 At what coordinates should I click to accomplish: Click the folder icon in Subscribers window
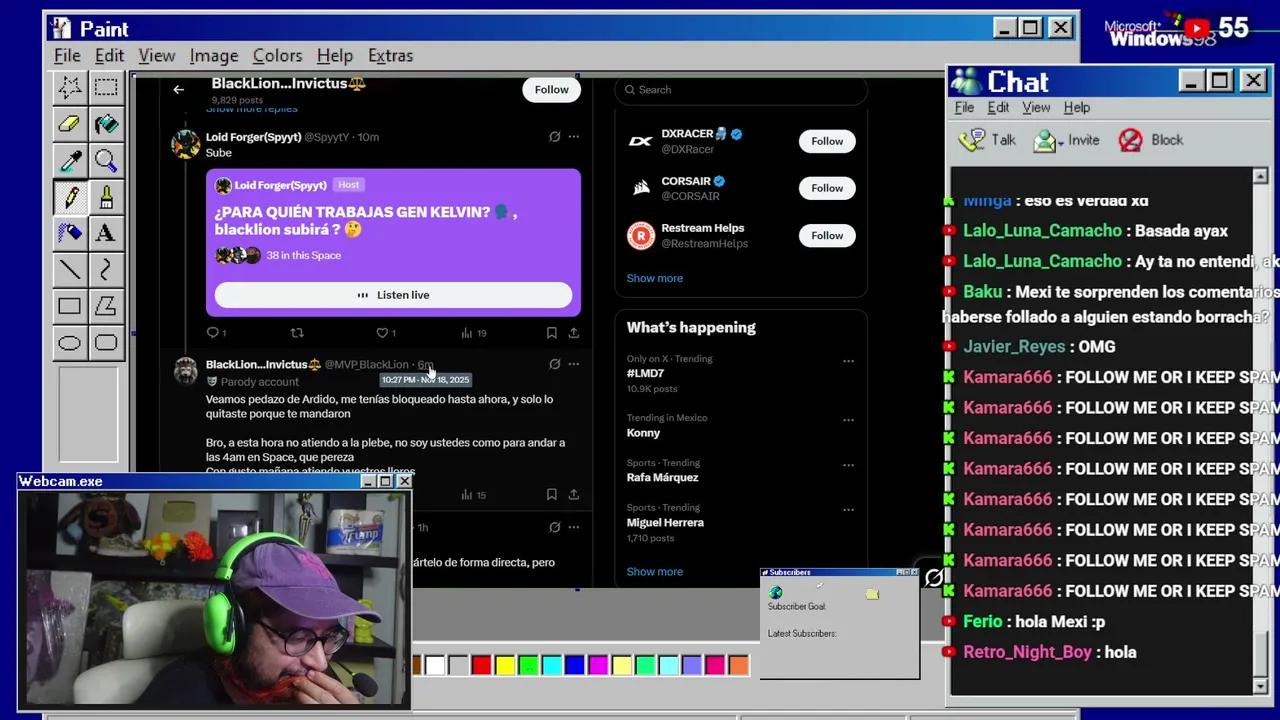coord(872,594)
